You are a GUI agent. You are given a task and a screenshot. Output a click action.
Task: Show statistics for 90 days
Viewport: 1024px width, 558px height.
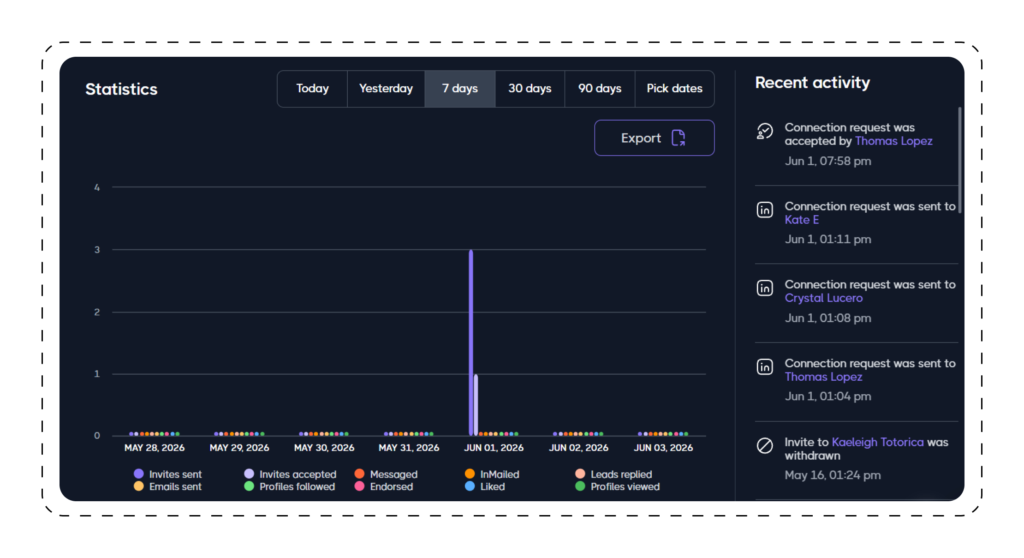(600, 89)
